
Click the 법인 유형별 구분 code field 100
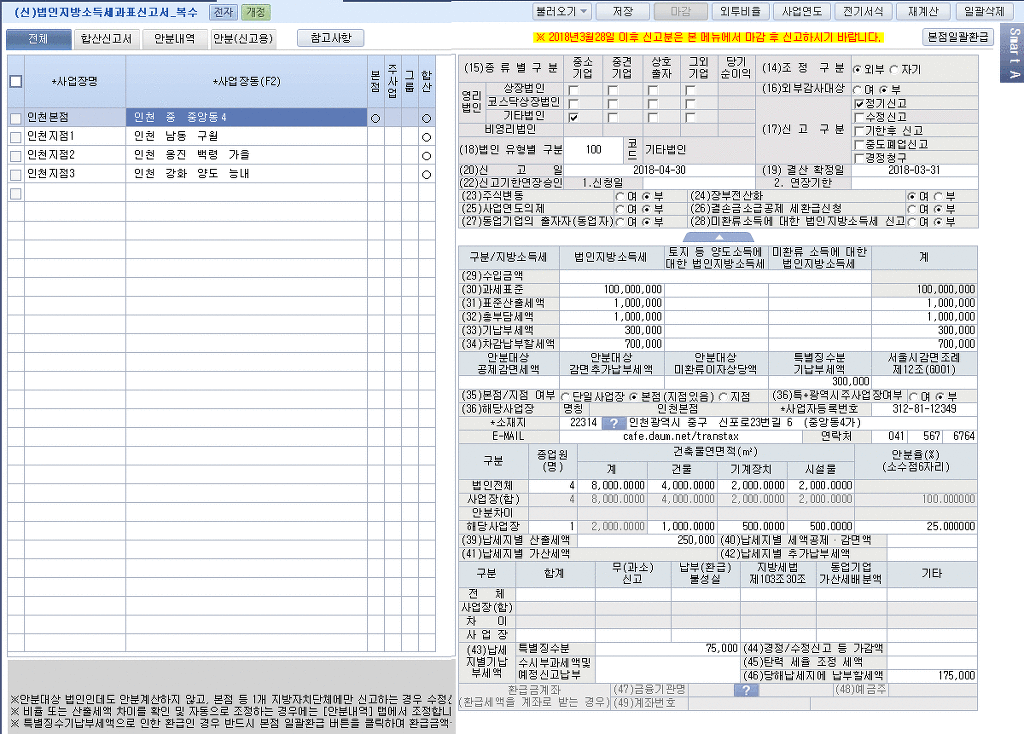tap(593, 150)
